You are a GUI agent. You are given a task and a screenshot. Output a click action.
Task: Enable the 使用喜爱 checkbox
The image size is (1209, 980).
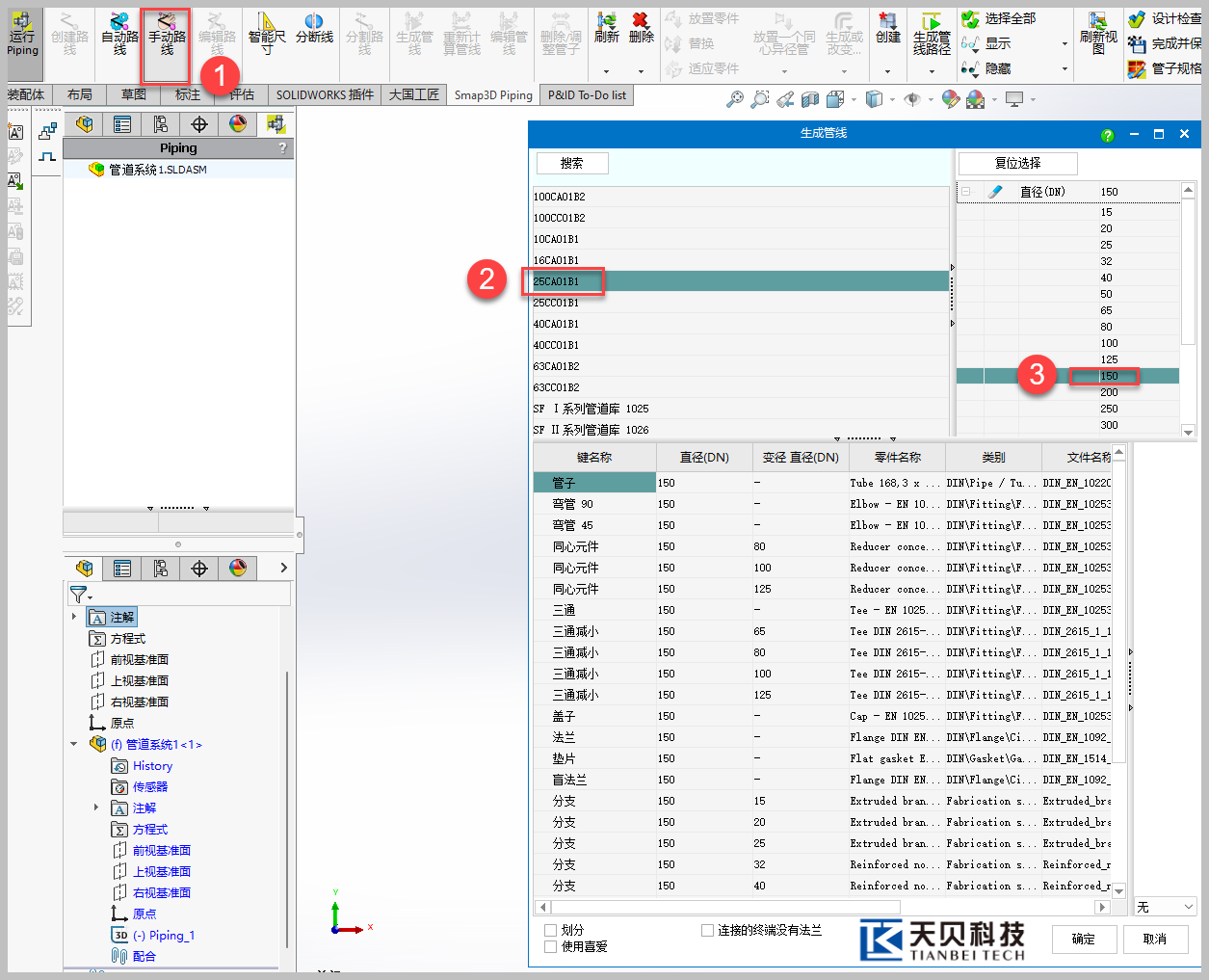point(551,946)
